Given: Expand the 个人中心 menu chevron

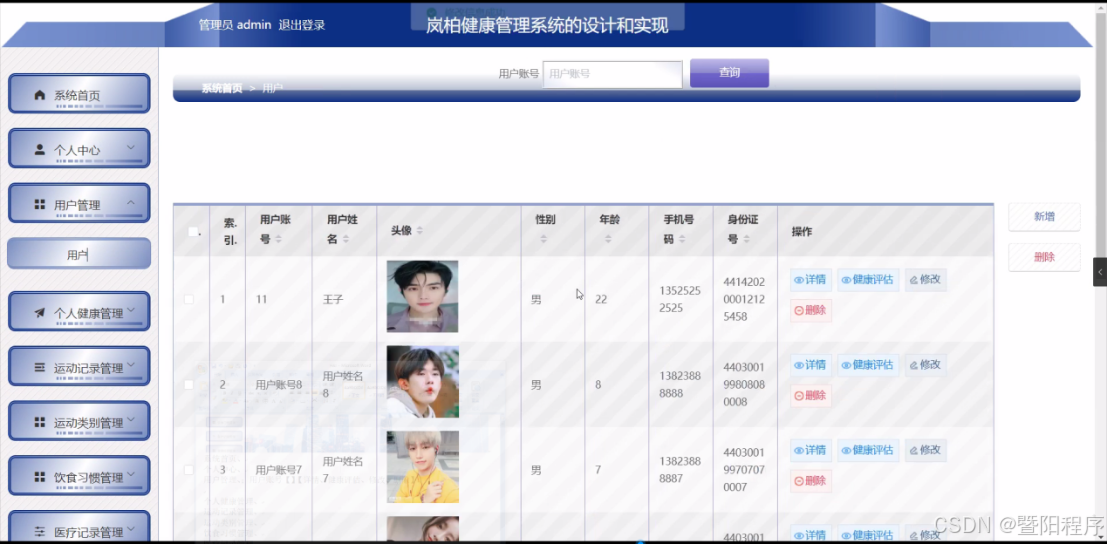Looking at the screenshot, I should tap(131, 148).
